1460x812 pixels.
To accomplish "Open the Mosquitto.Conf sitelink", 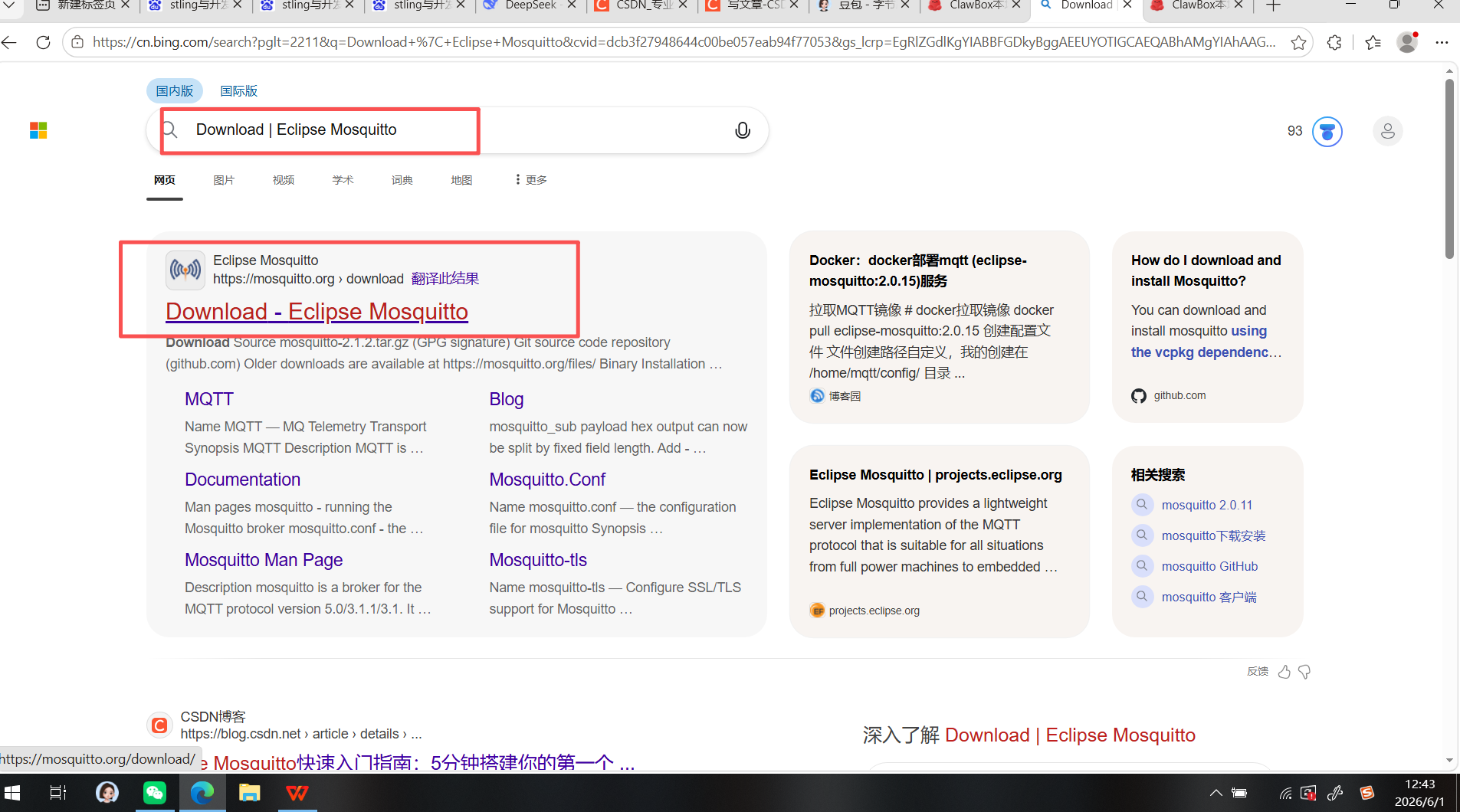I will (547, 480).
